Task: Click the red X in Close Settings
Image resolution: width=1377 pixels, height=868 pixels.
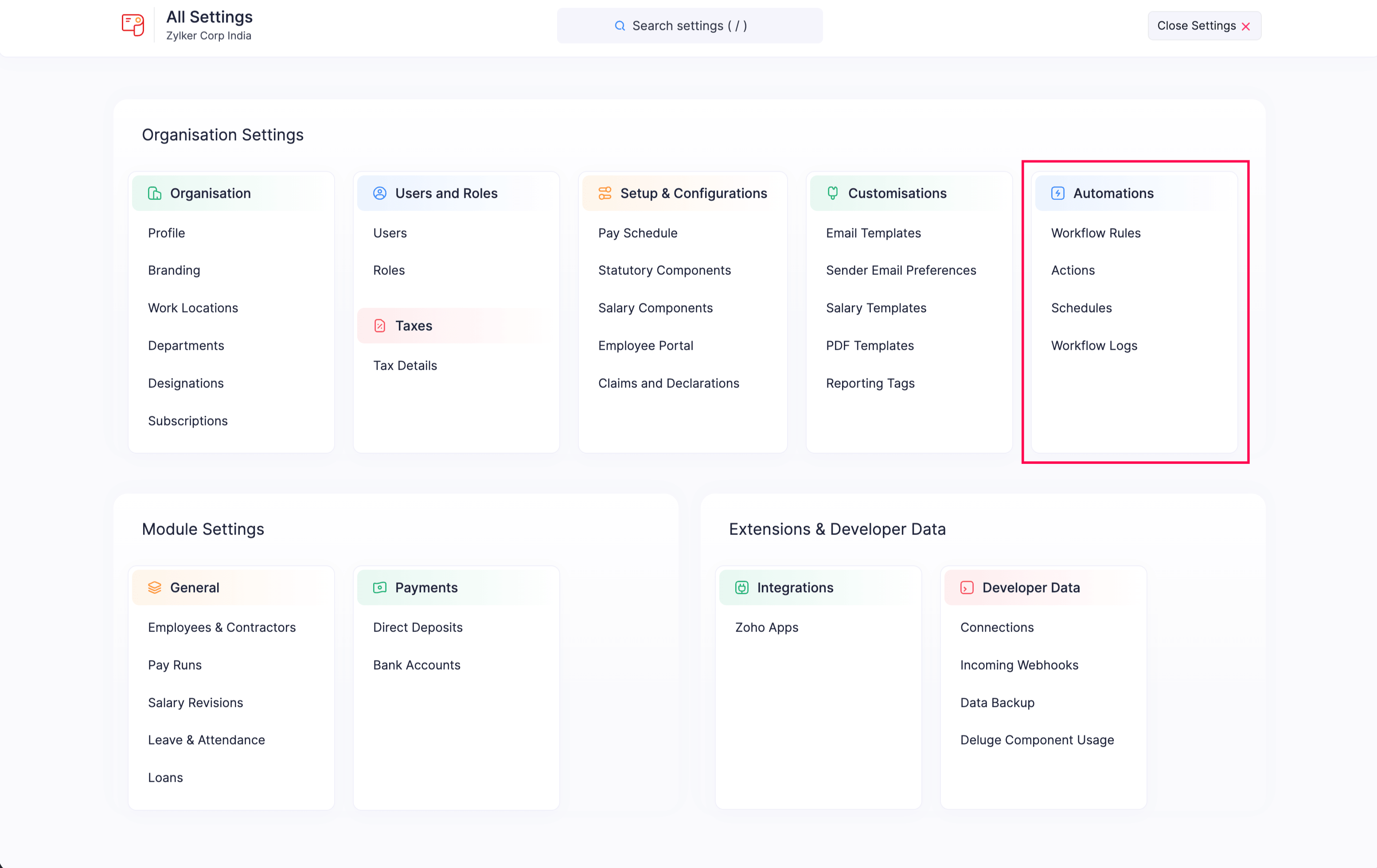Action: 1246,26
